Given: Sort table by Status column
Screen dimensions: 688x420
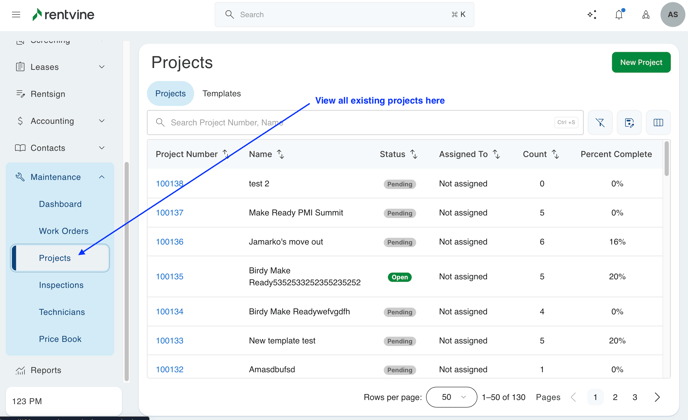Looking at the screenshot, I should 413,154.
